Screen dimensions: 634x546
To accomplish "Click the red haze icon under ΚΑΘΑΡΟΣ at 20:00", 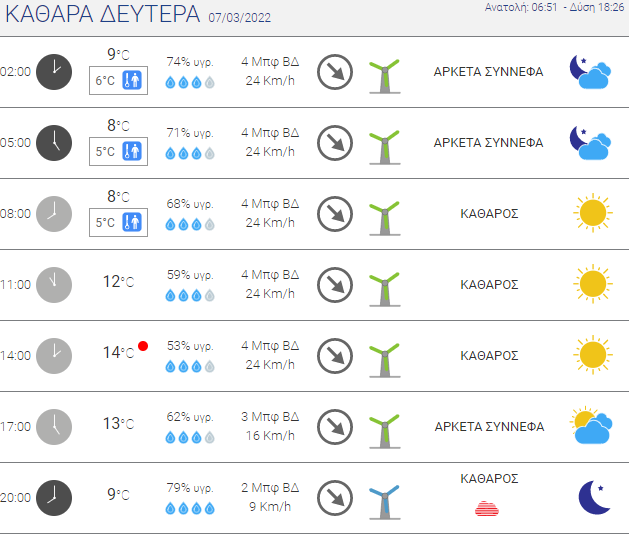I will point(487,509).
